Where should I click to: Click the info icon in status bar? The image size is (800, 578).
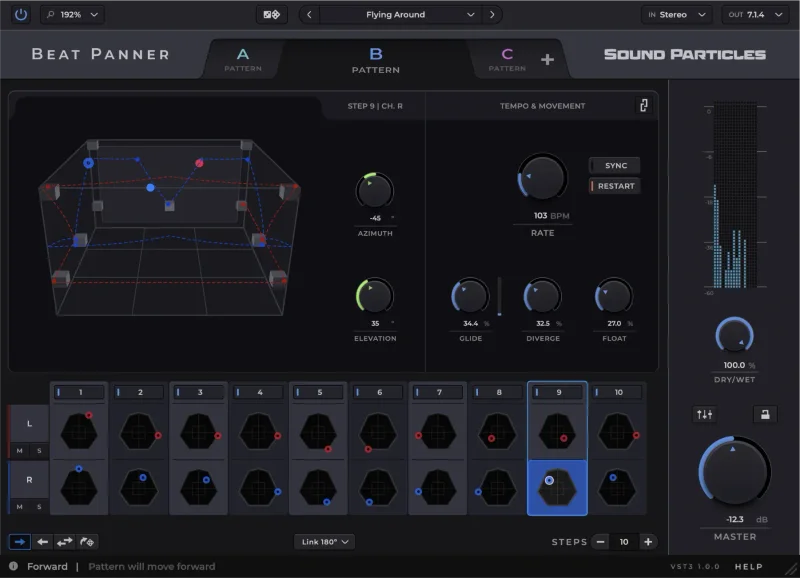(x=14, y=566)
